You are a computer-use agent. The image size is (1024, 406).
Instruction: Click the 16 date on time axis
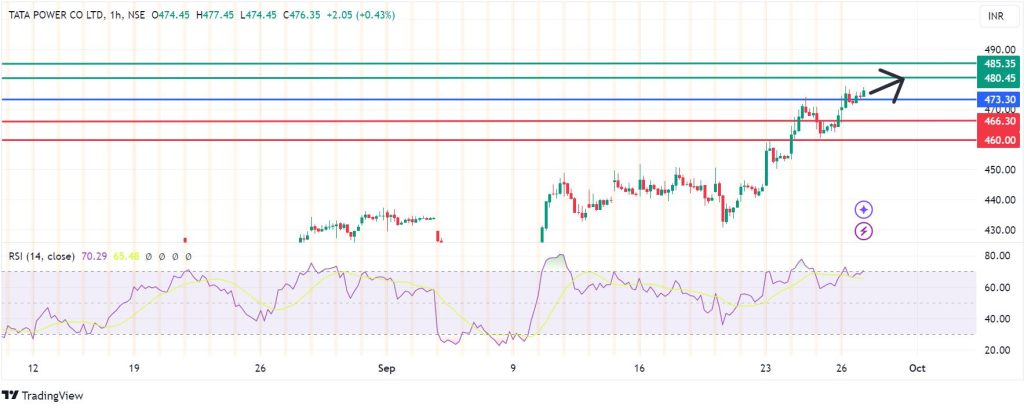pyautogui.click(x=639, y=369)
